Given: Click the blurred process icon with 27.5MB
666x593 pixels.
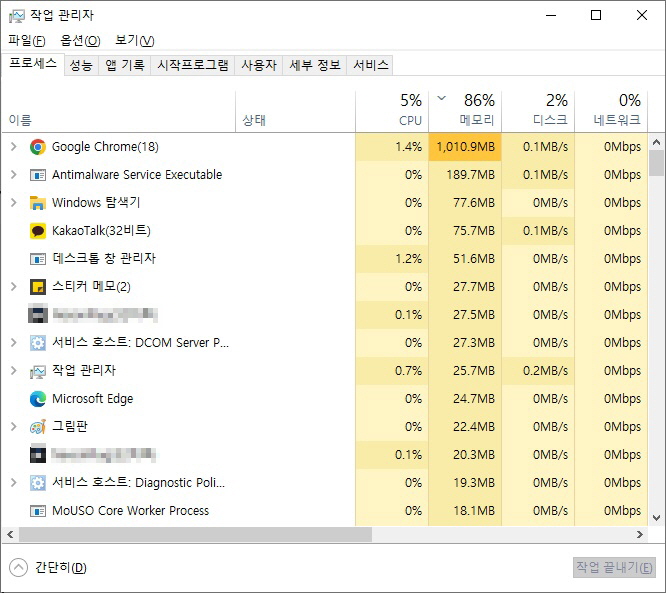Looking at the screenshot, I should [38, 315].
